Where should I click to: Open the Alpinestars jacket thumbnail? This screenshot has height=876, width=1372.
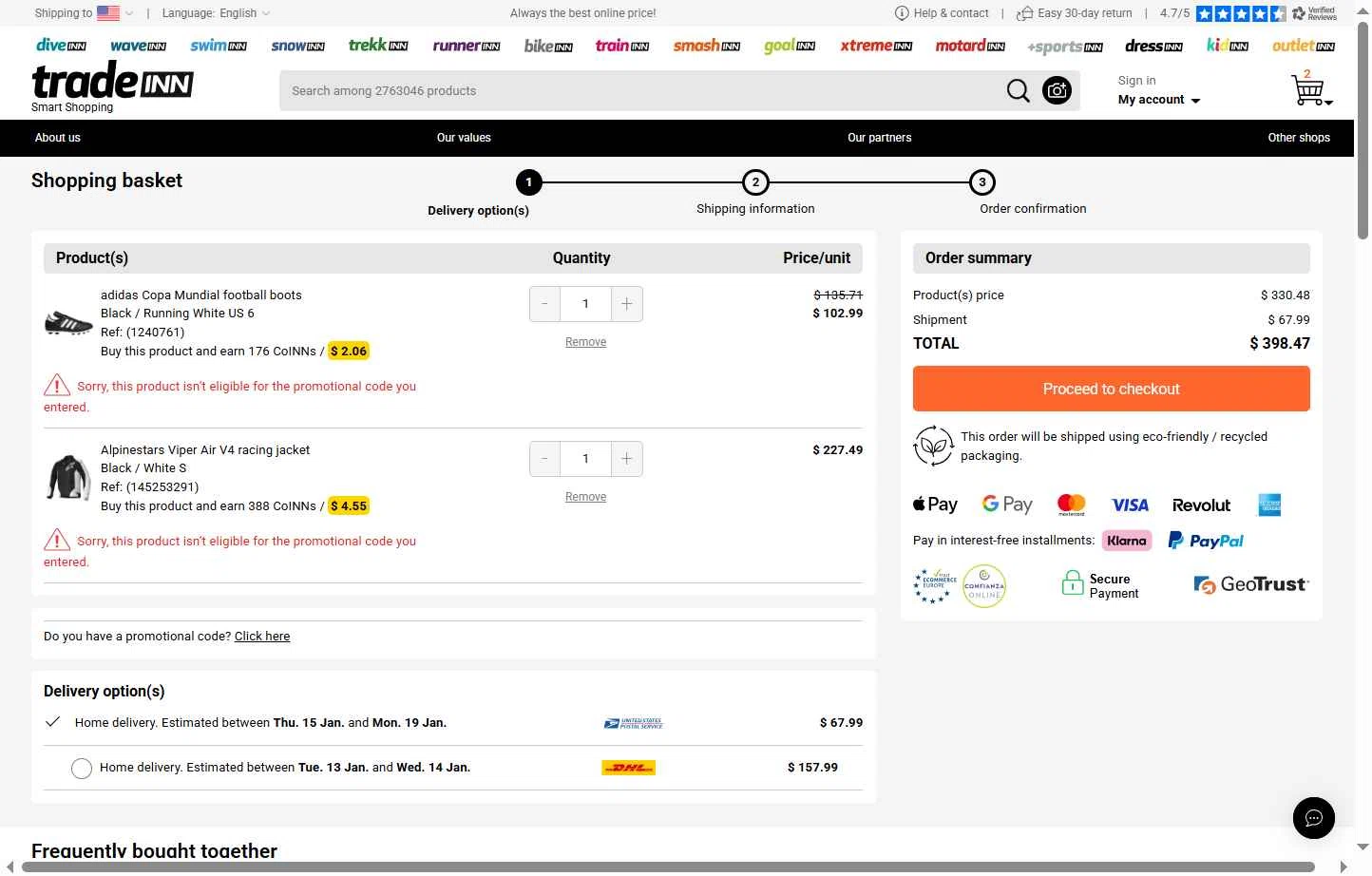point(68,477)
